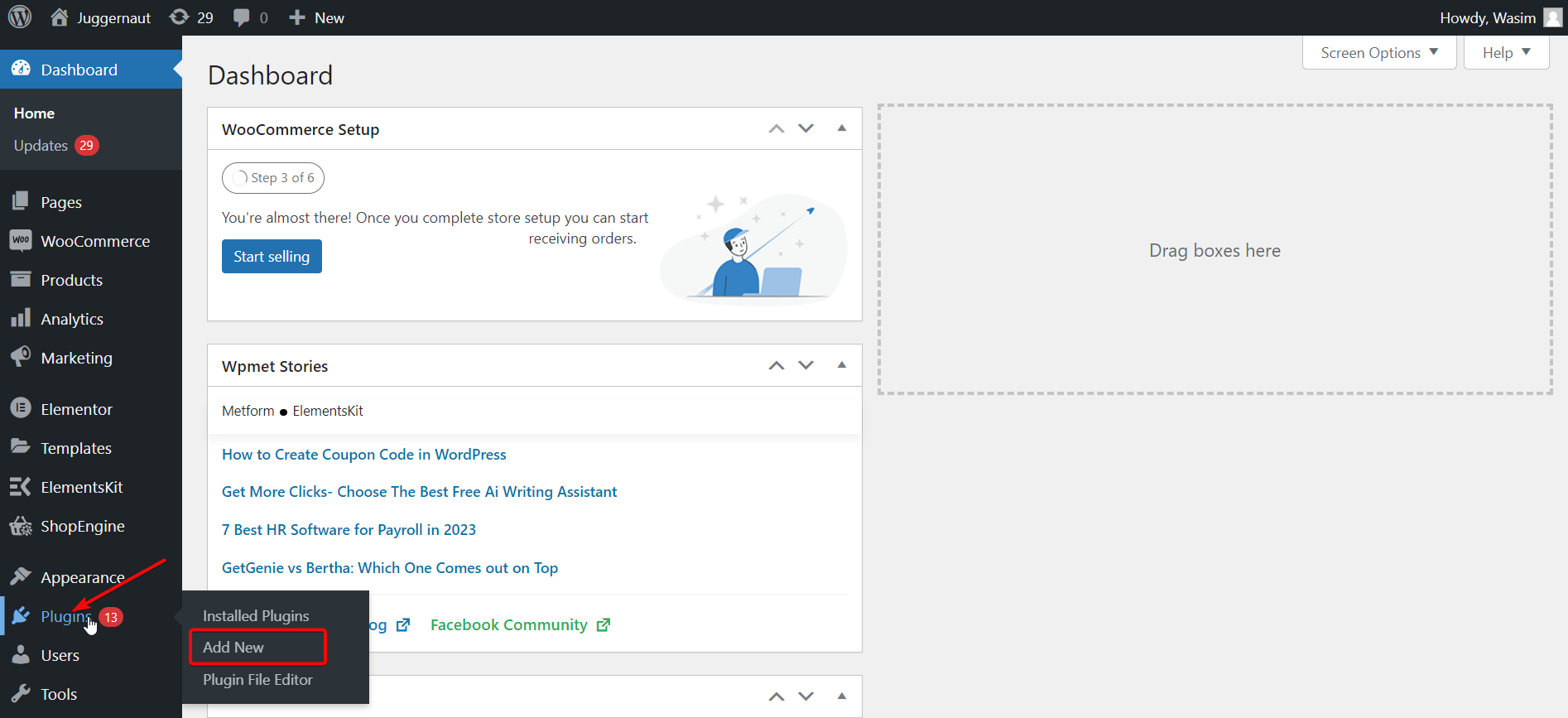Select Installed Plugins from flyout menu
1568x718 pixels.
tap(256, 615)
